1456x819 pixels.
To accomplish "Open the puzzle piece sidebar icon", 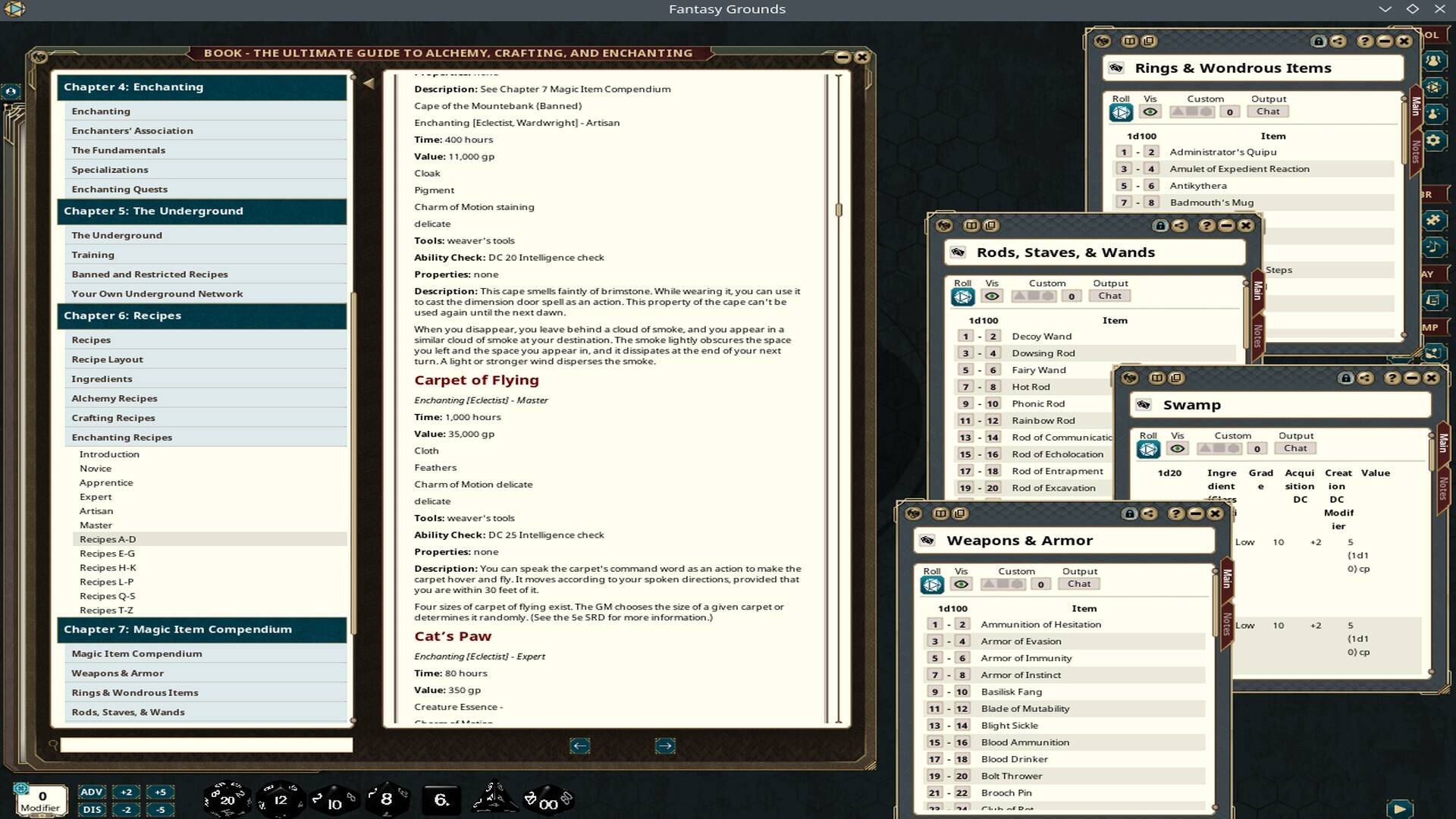I will (x=1432, y=220).
